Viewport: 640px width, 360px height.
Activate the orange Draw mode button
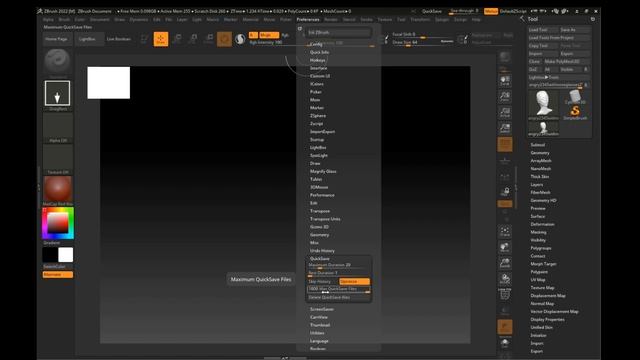(x=161, y=39)
